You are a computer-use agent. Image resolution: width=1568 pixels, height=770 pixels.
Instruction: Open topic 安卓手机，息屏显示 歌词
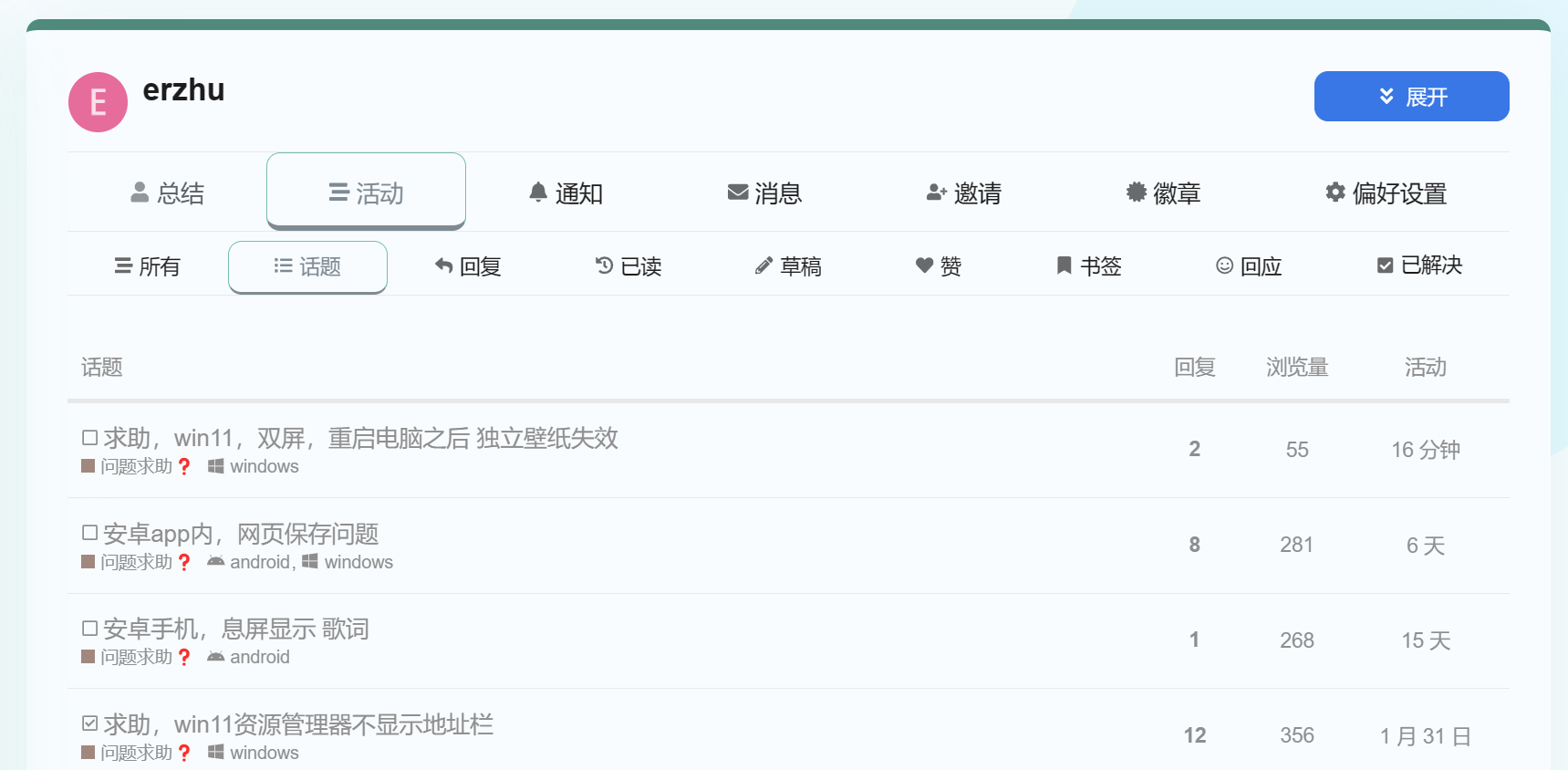click(235, 629)
